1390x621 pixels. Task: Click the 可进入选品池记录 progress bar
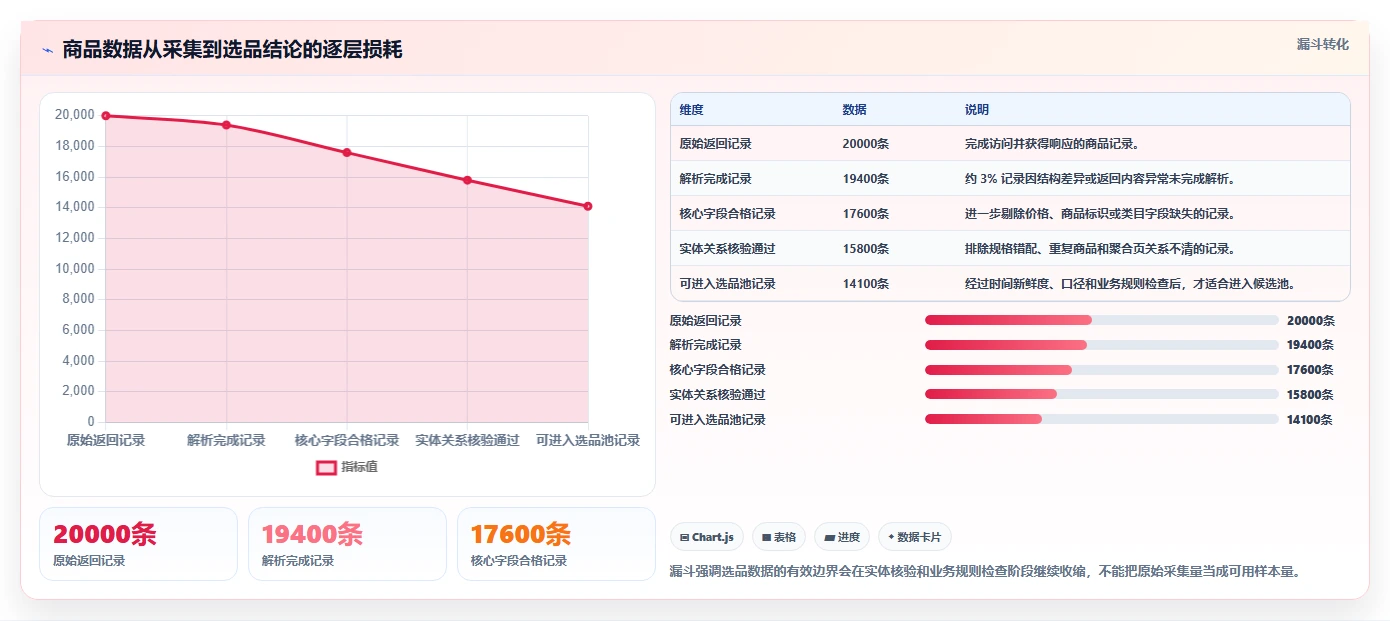point(1101,420)
